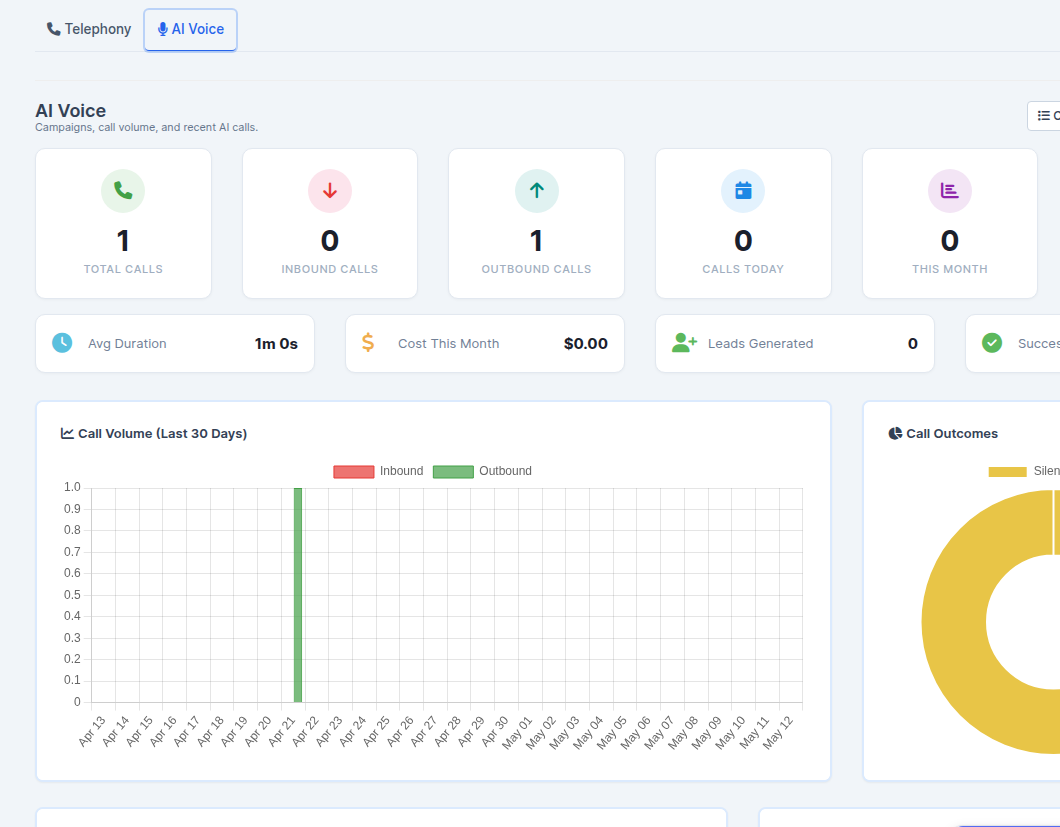The height and width of the screenshot is (827, 1060).
Task: Click the Avg Duration label
Action: pyautogui.click(x=127, y=344)
